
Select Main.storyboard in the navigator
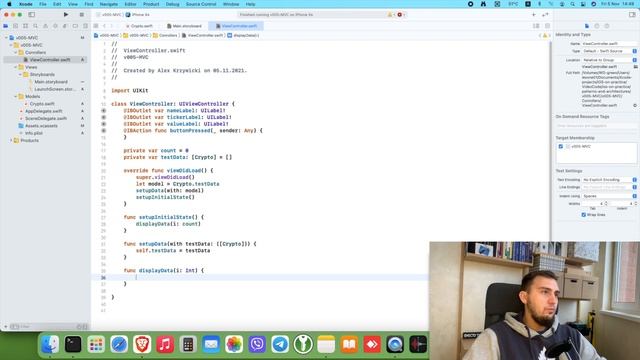click(x=51, y=82)
